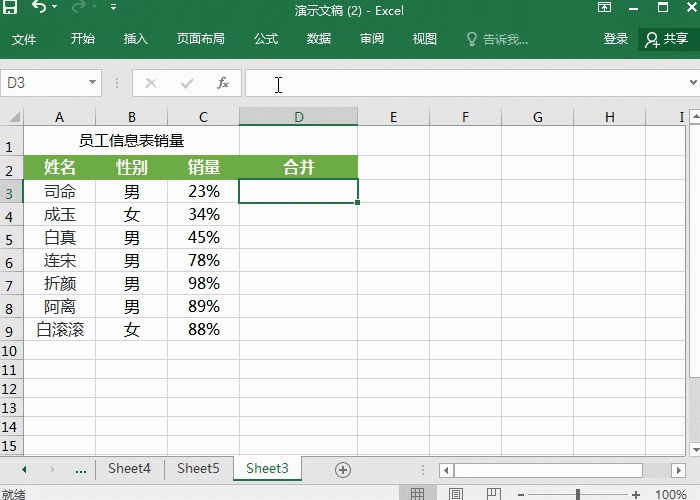
Task: Click the 共享 share button
Action: [667, 39]
